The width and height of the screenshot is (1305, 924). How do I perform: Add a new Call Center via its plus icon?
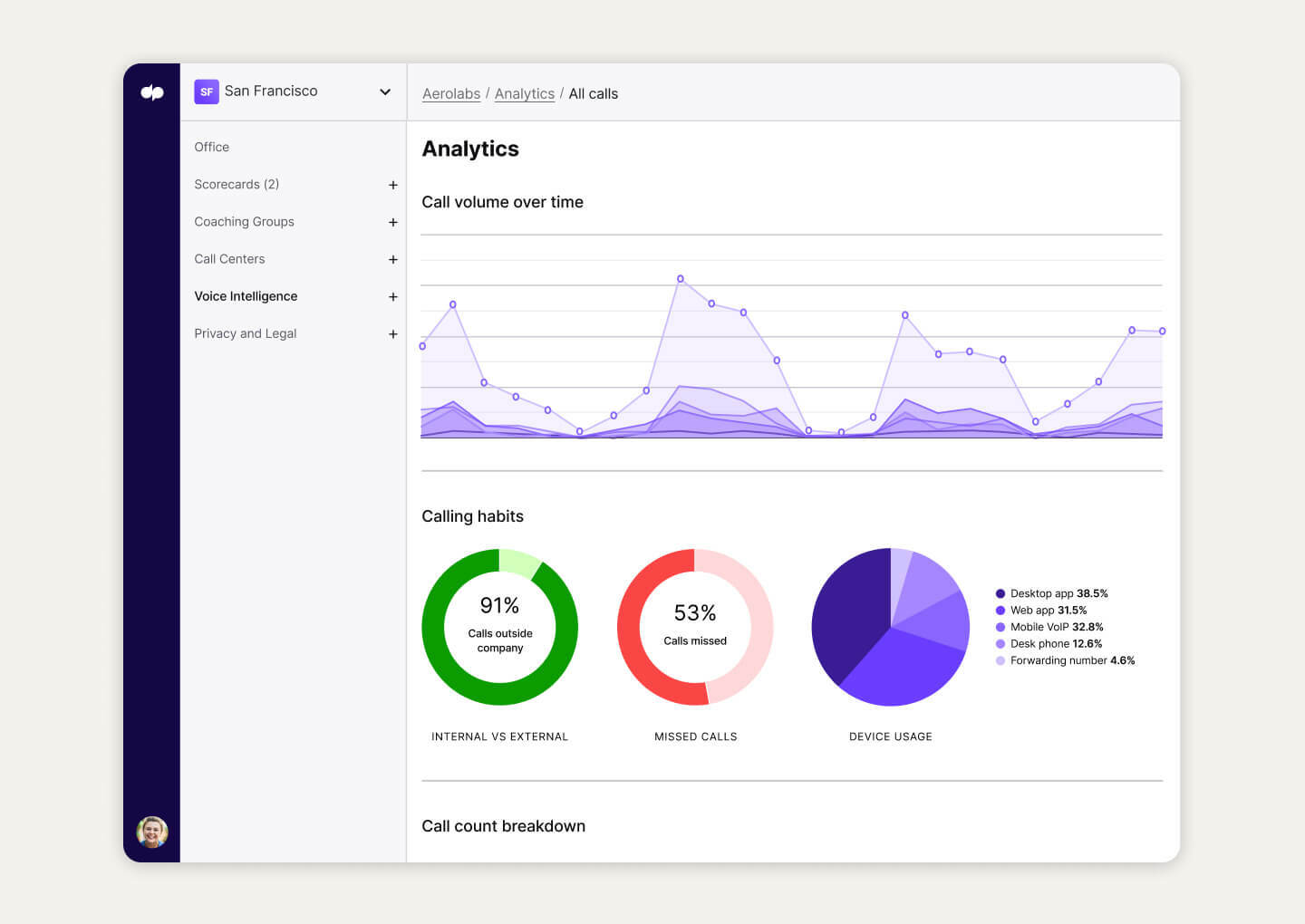(393, 259)
